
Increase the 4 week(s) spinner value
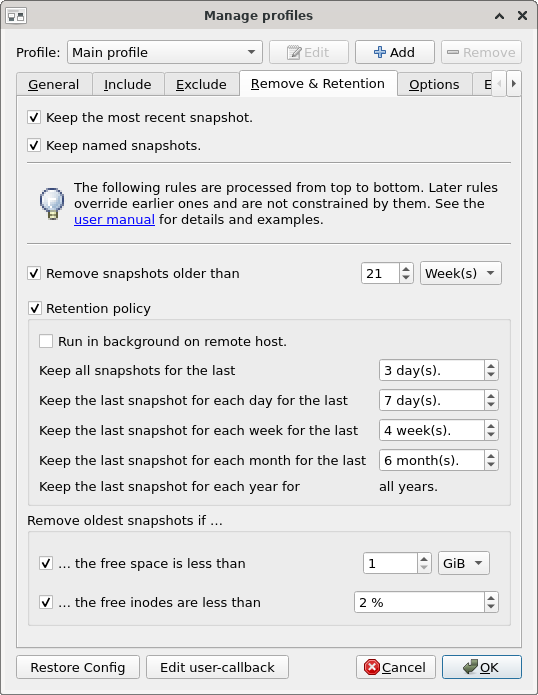point(491,426)
